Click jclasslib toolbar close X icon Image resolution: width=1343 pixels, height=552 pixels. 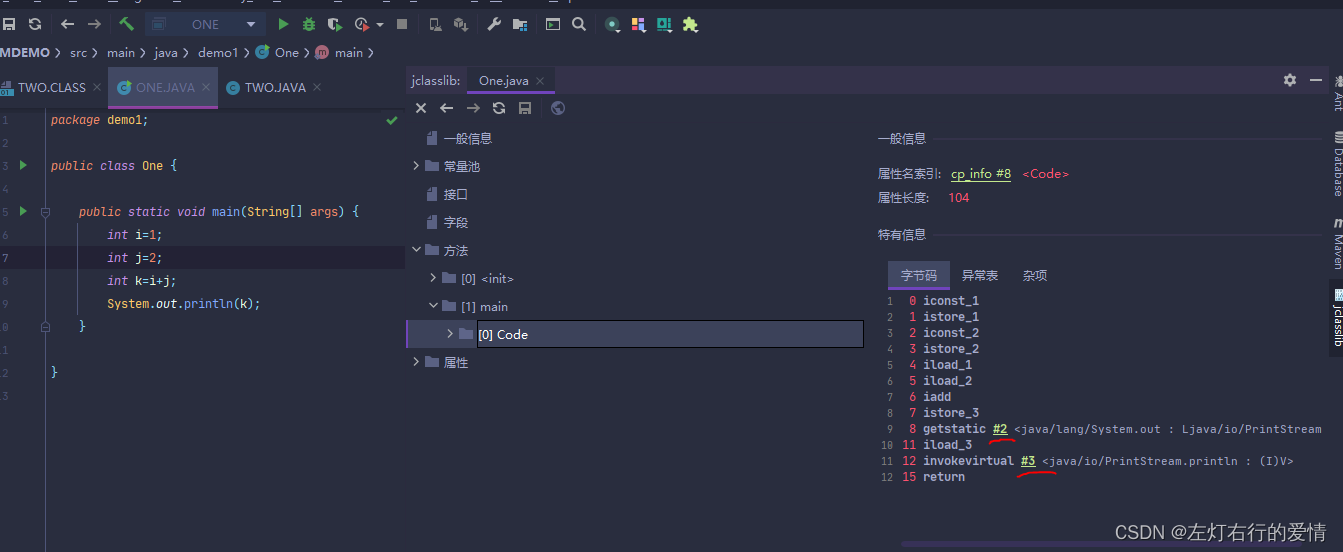coord(421,108)
